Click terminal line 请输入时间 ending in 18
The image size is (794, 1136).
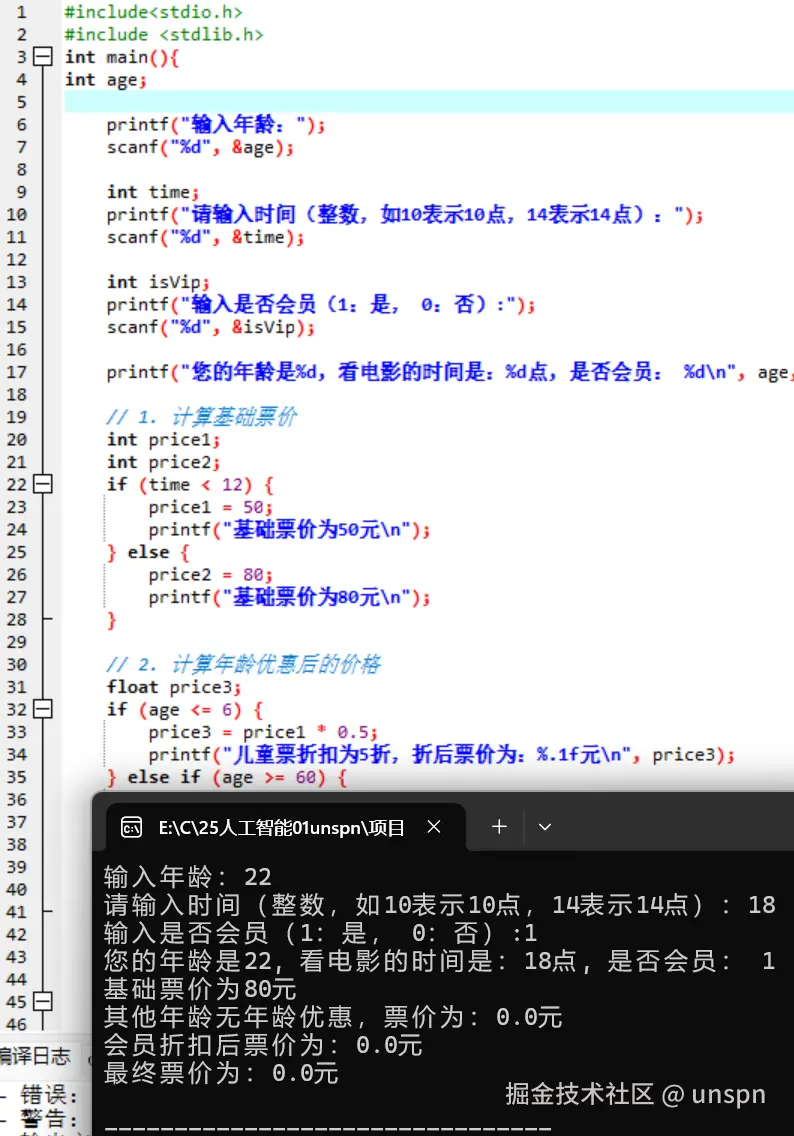click(x=440, y=905)
